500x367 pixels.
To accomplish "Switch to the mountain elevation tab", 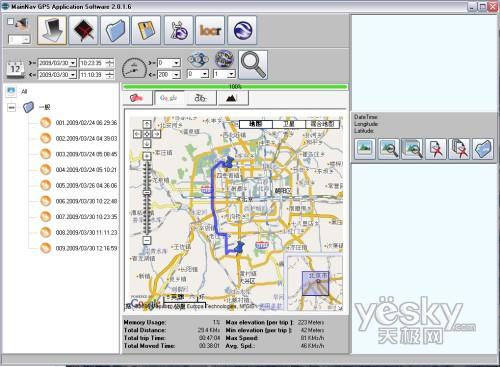I will pos(233,98).
